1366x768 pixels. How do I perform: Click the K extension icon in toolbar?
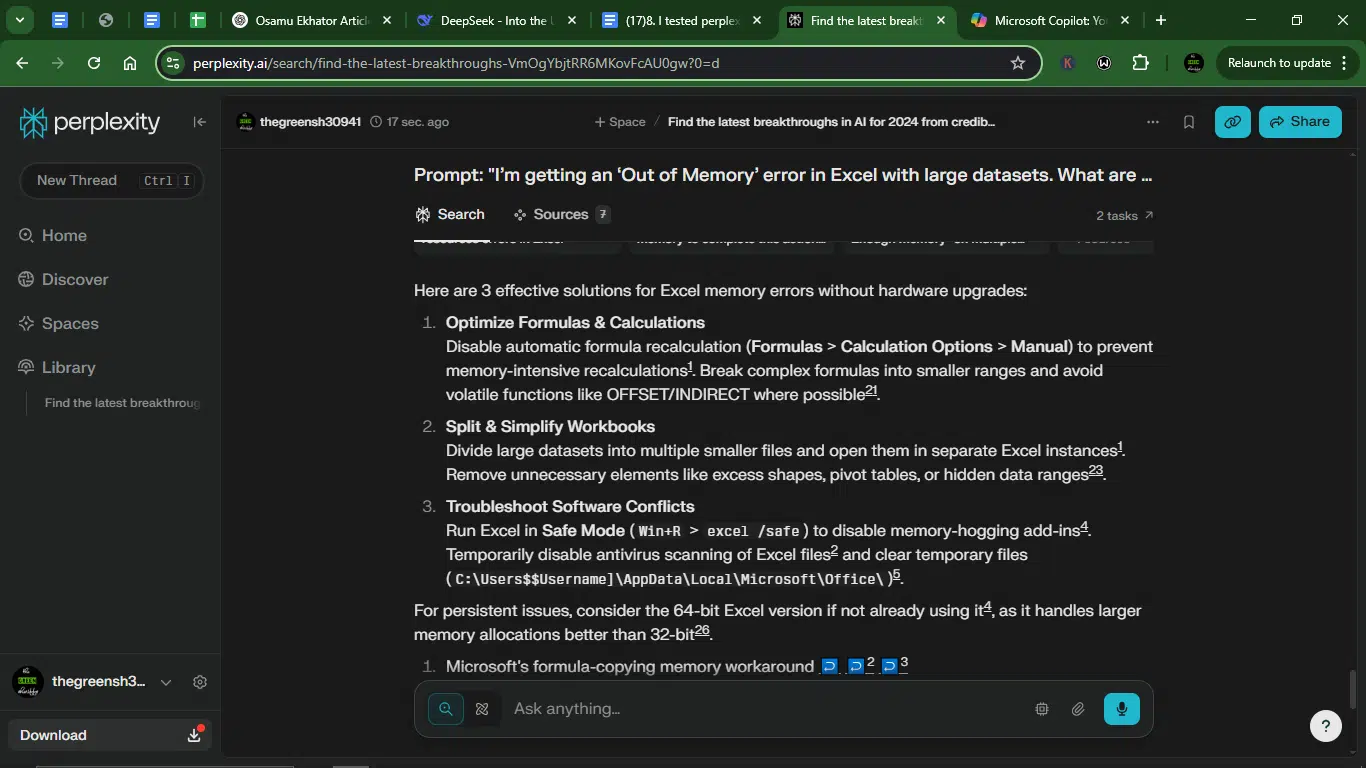tap(1068, 63)
